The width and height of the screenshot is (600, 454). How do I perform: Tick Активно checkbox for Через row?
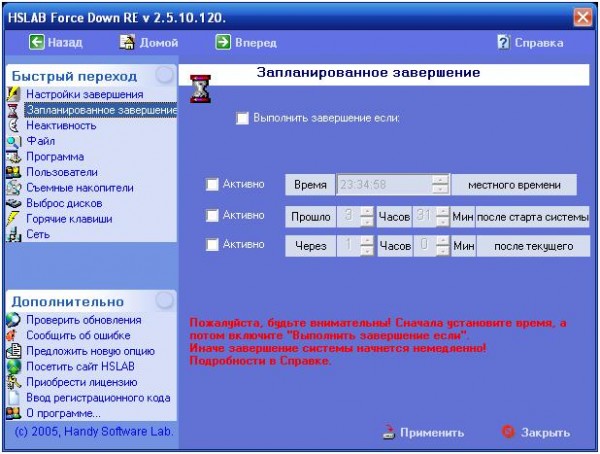tap(212, 245)
